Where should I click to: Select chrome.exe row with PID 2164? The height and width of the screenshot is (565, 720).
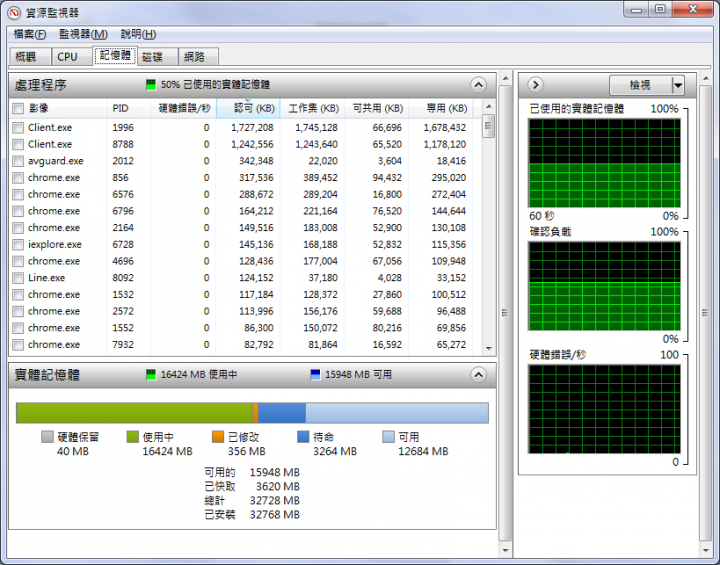click(245, 228)
